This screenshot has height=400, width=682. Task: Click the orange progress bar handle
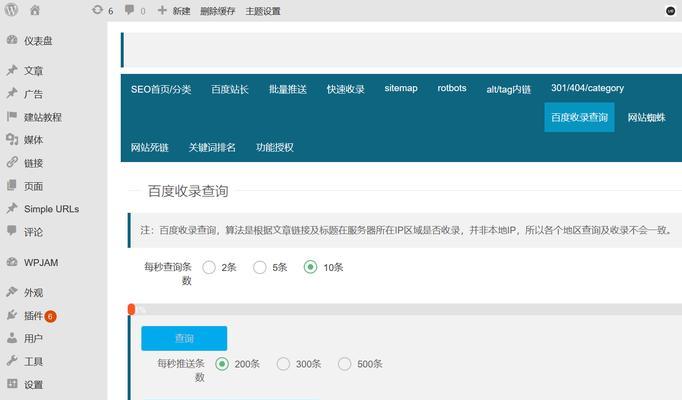tap(131, 309)
